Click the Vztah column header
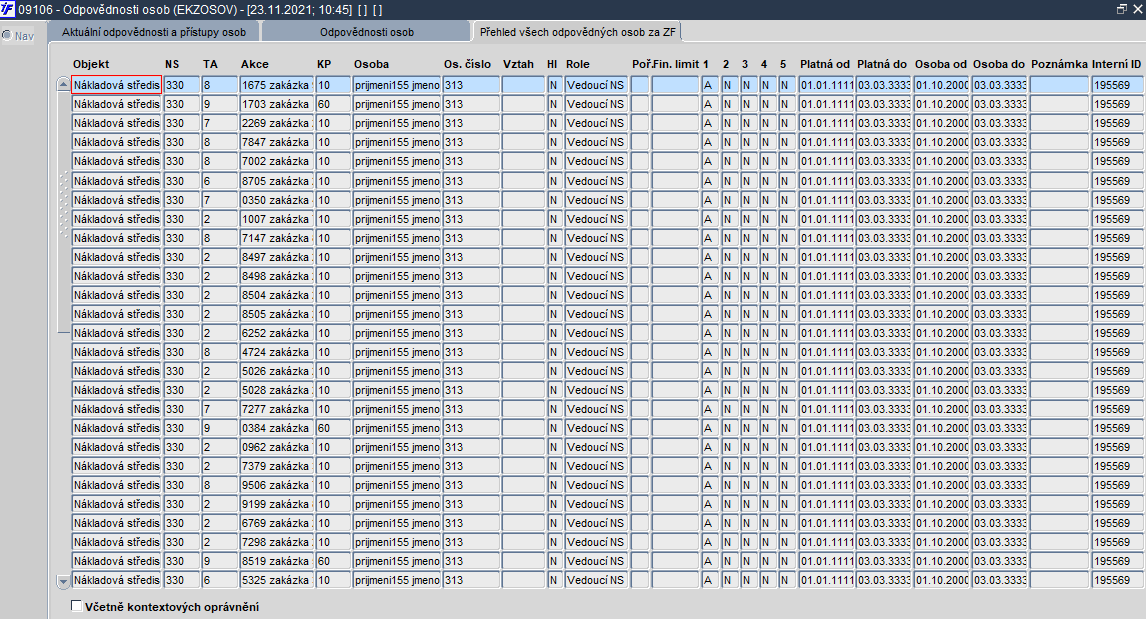This screenshot has width=1146, height=619. 518,64
